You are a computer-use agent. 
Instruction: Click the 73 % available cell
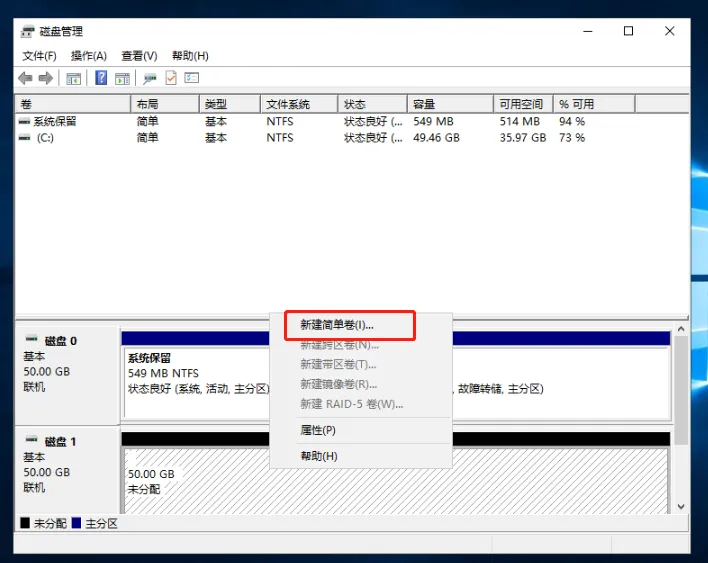coord(572,138)
